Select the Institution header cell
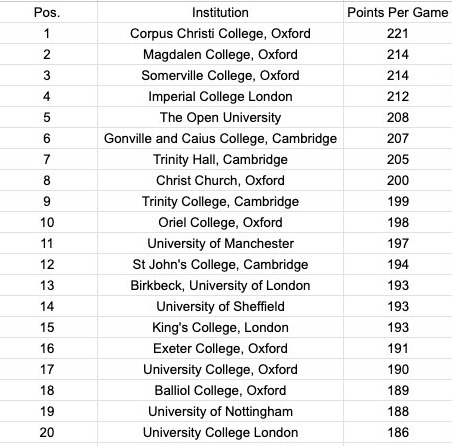The height and width of the screenshot is (446, 452). (x=220, y=12)
